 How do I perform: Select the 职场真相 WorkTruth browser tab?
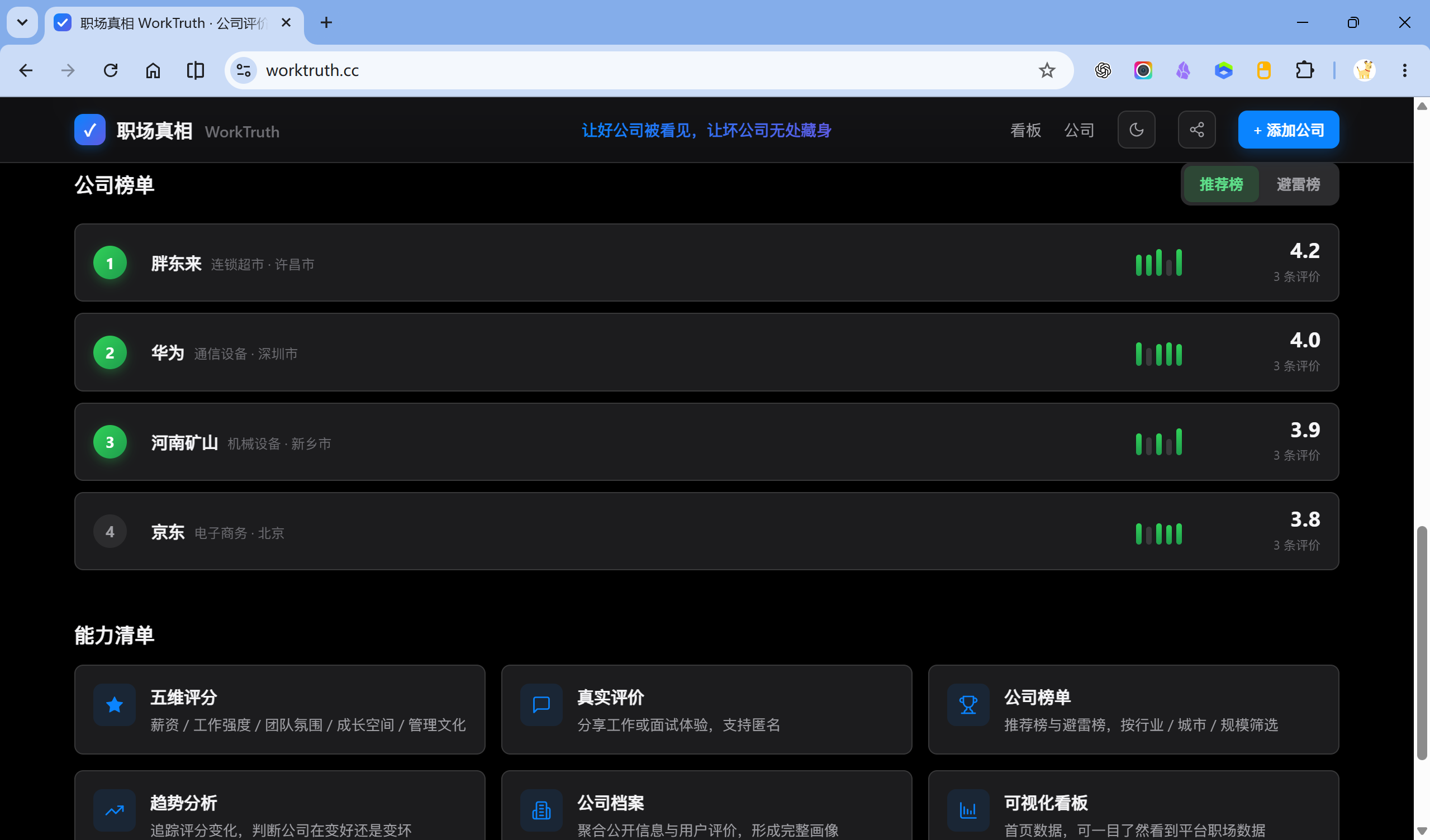[x=174, y=23]
